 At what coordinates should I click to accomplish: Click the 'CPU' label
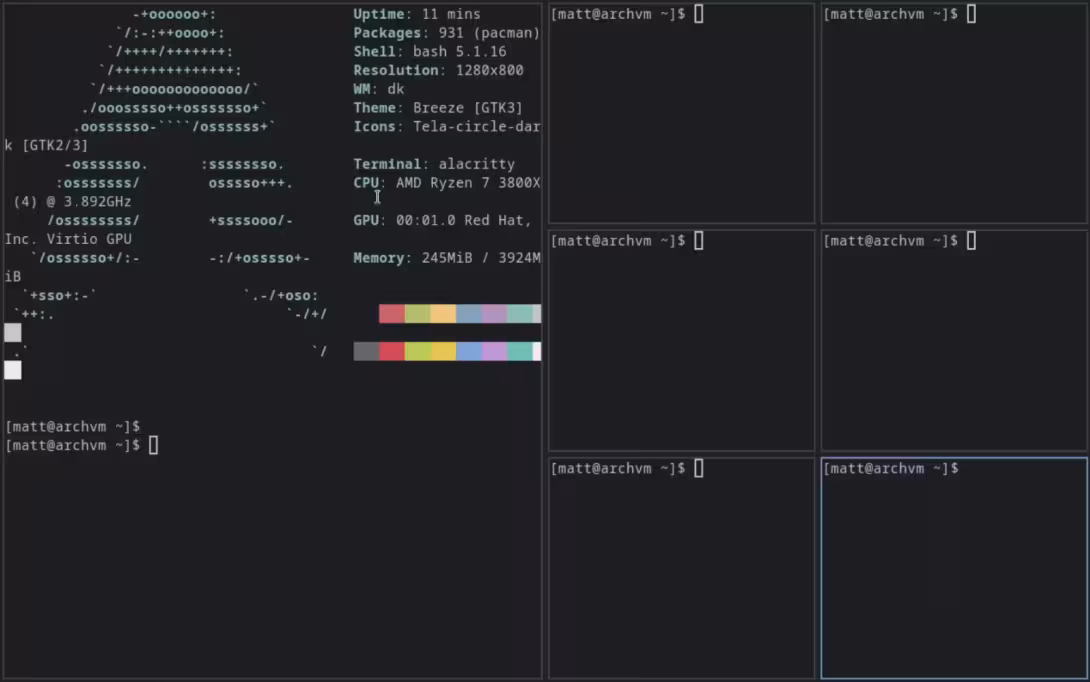366,183
